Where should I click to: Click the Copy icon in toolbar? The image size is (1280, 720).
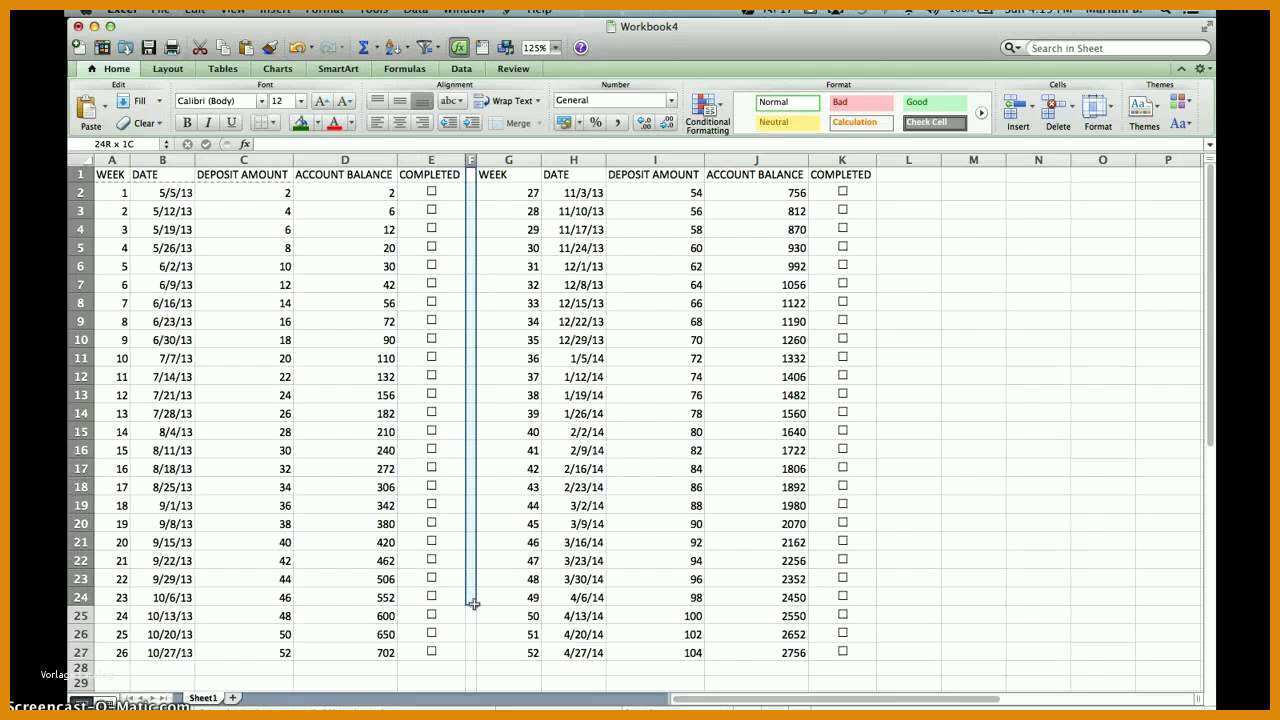(x=223, y=47)
